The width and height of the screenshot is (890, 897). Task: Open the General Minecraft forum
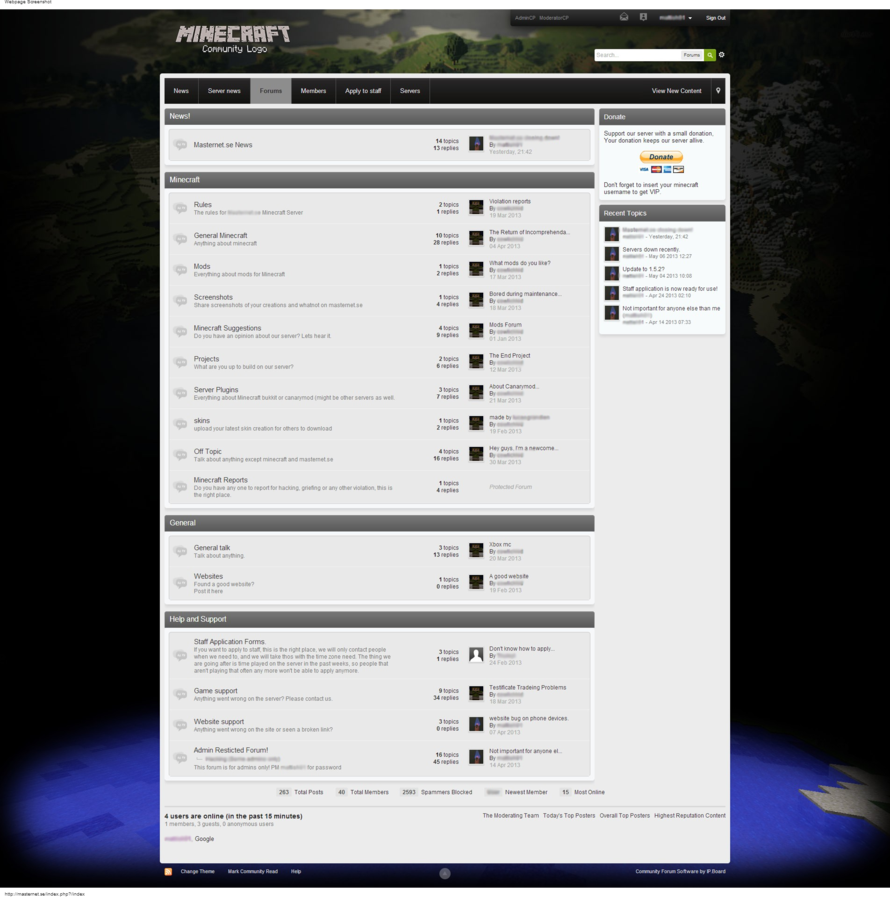(x=221, y=236)
